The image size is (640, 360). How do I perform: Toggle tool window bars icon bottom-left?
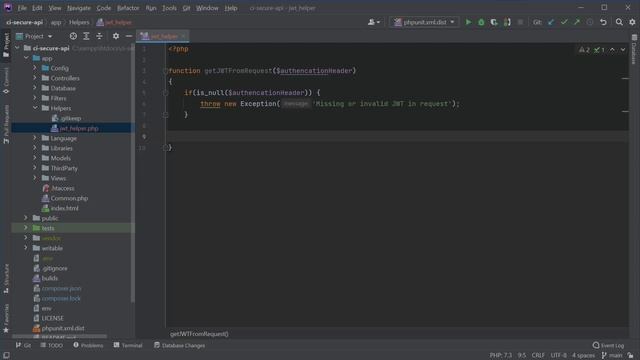point(6,356)
